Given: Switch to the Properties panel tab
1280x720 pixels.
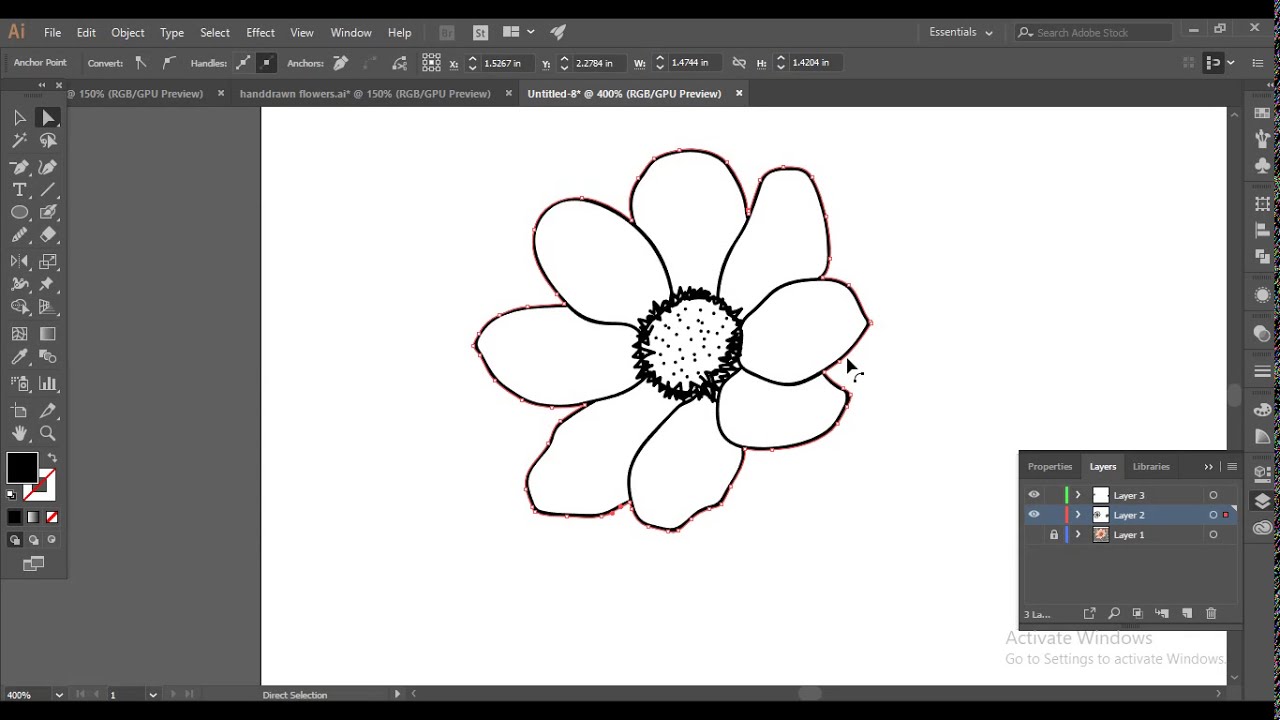Looking at the screenshot, I should click(x=1050, y=467).
